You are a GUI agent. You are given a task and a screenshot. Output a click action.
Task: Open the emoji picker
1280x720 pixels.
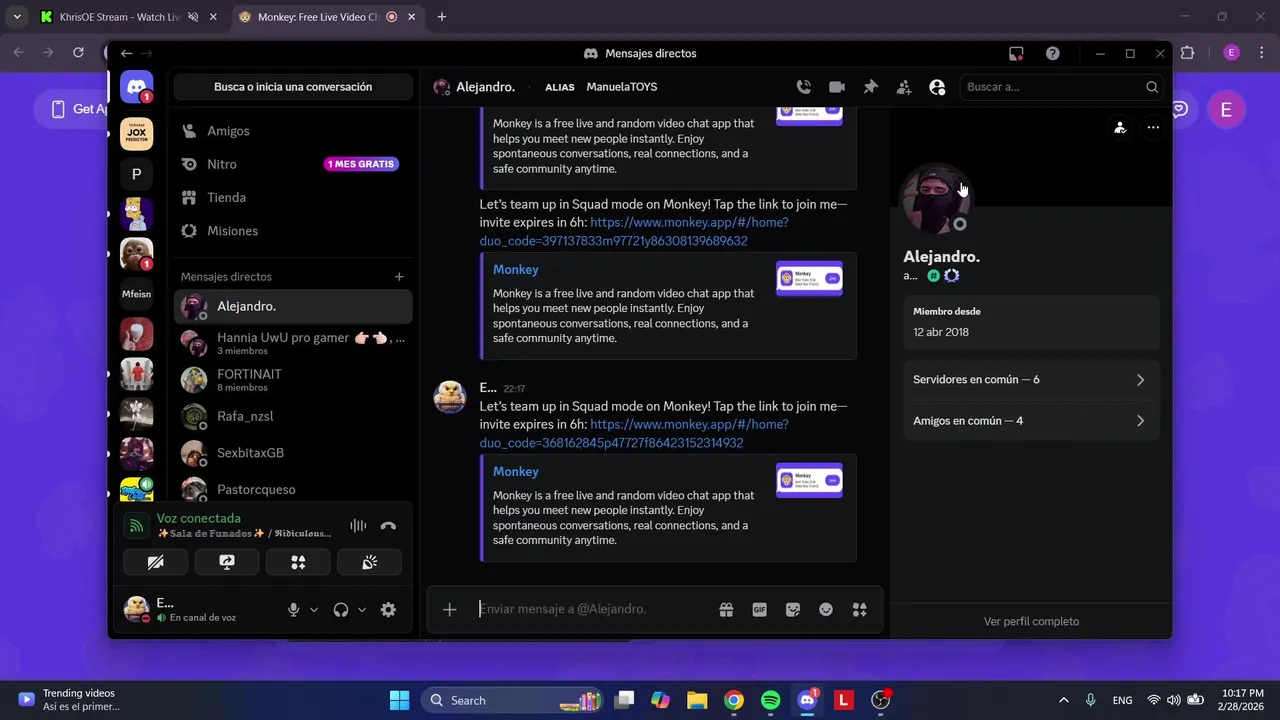[x=826, y=610]
